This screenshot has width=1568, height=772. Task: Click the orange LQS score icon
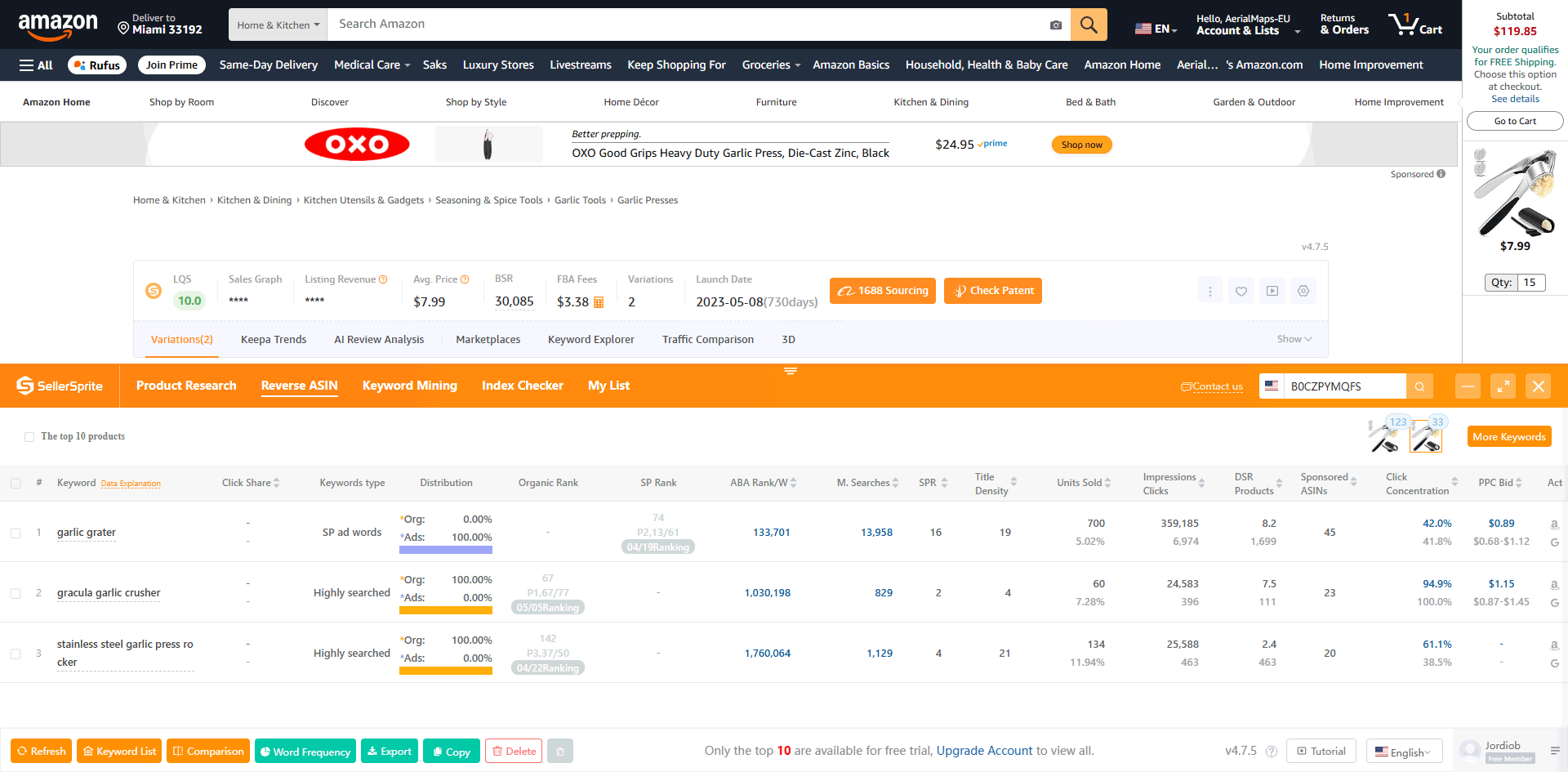point(154,291)
